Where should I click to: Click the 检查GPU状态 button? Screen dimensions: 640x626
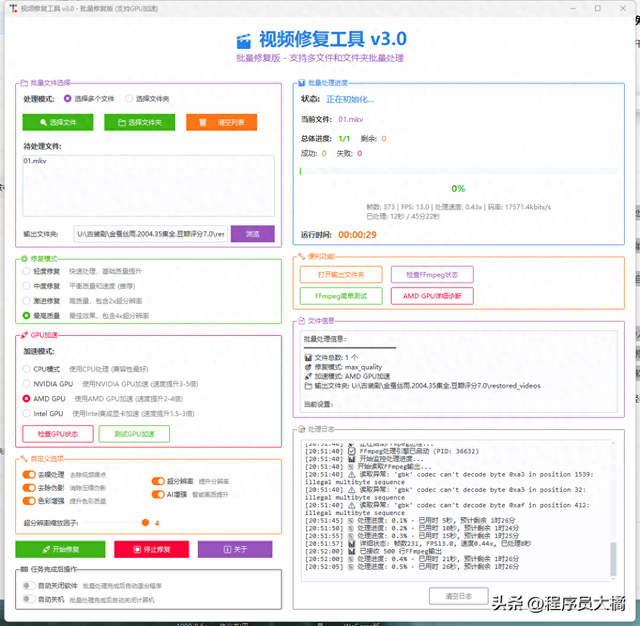58,434
